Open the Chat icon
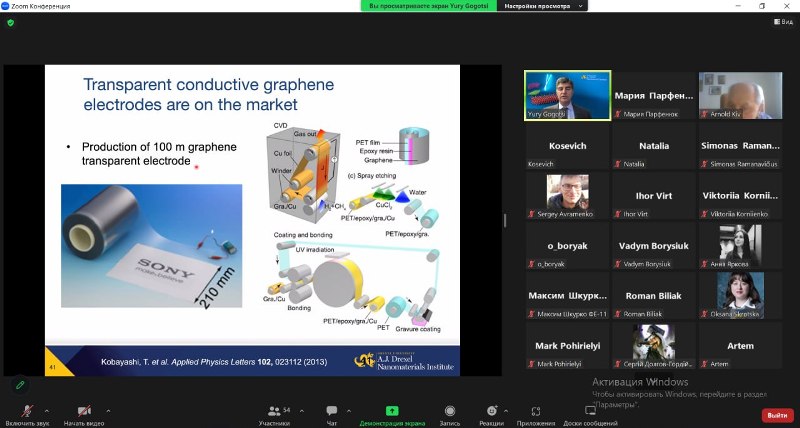 (332, 411)
